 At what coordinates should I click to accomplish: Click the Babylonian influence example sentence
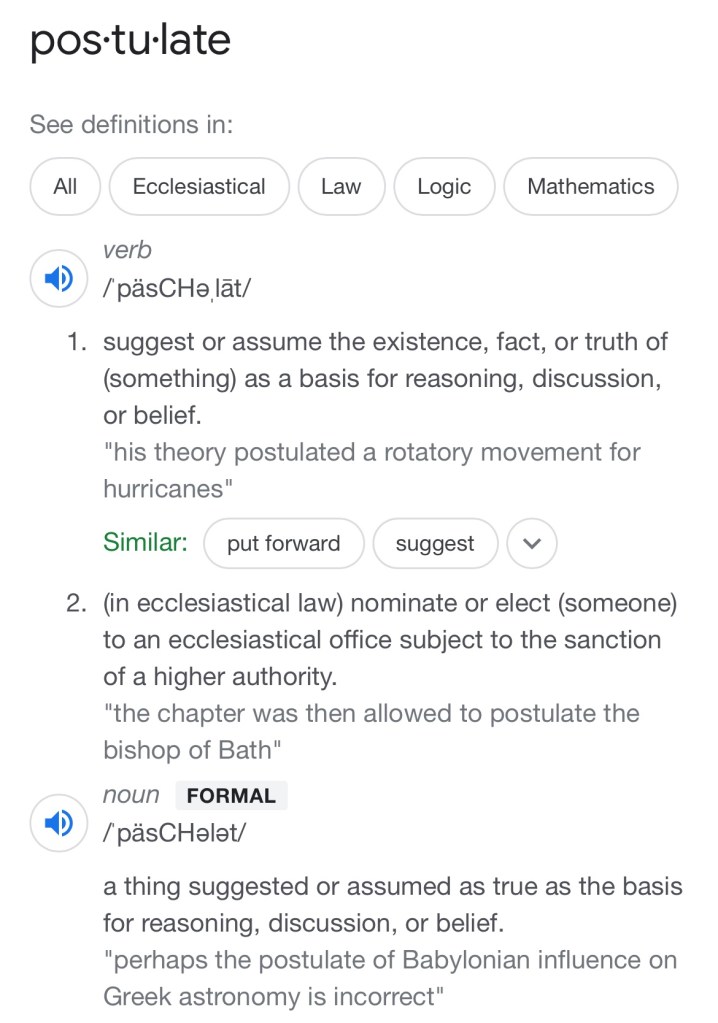pyautogui.click(x=390, y=978)
